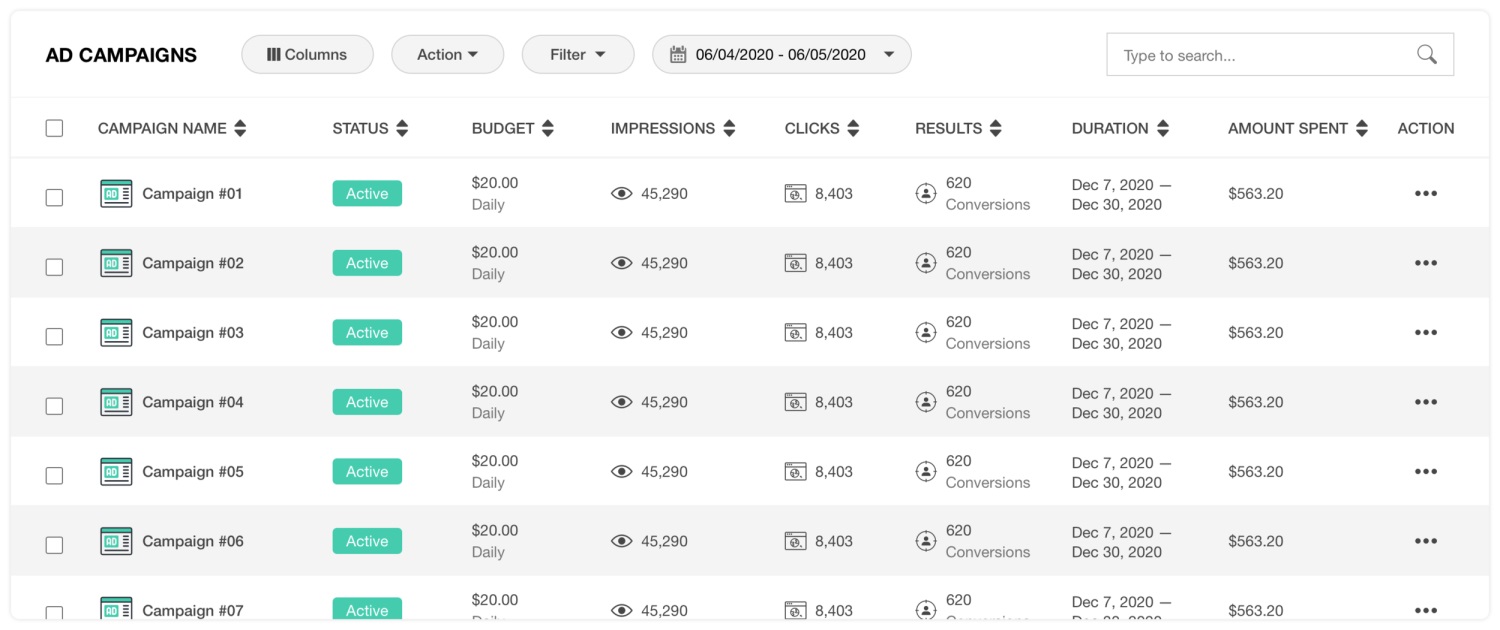The image size is (1500, 630).
Task: Tick the select-all checkbox in table header
Action: pos(54,128)
